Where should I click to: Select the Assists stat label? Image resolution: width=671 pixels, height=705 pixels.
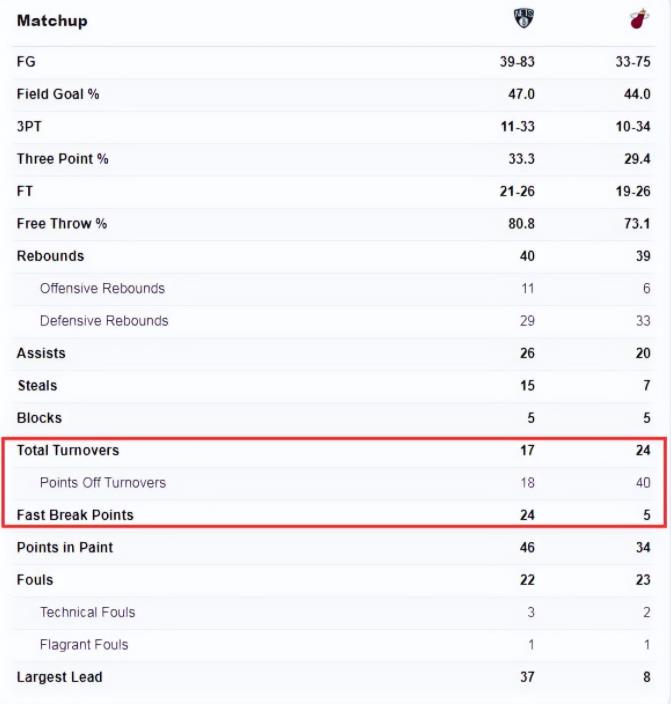coord(40,353)
